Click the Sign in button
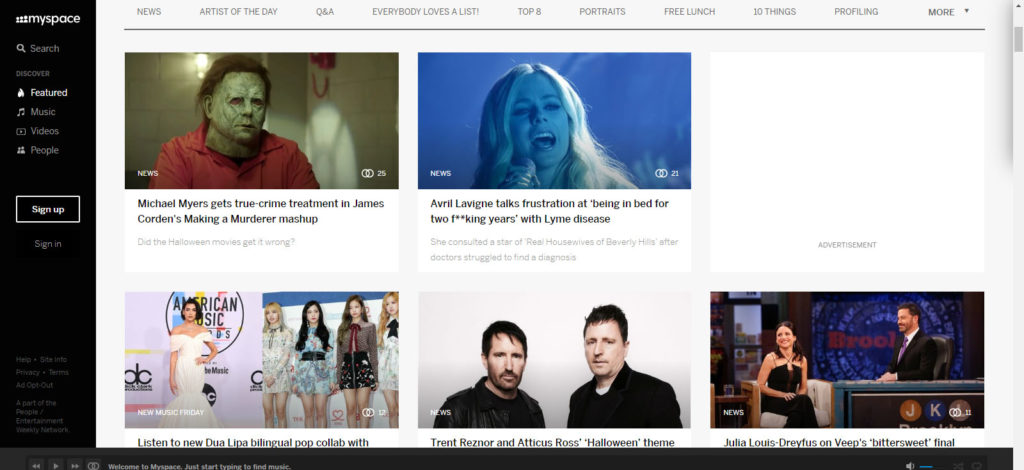The height and width of the screenshot is (470, 1024). 48,243
